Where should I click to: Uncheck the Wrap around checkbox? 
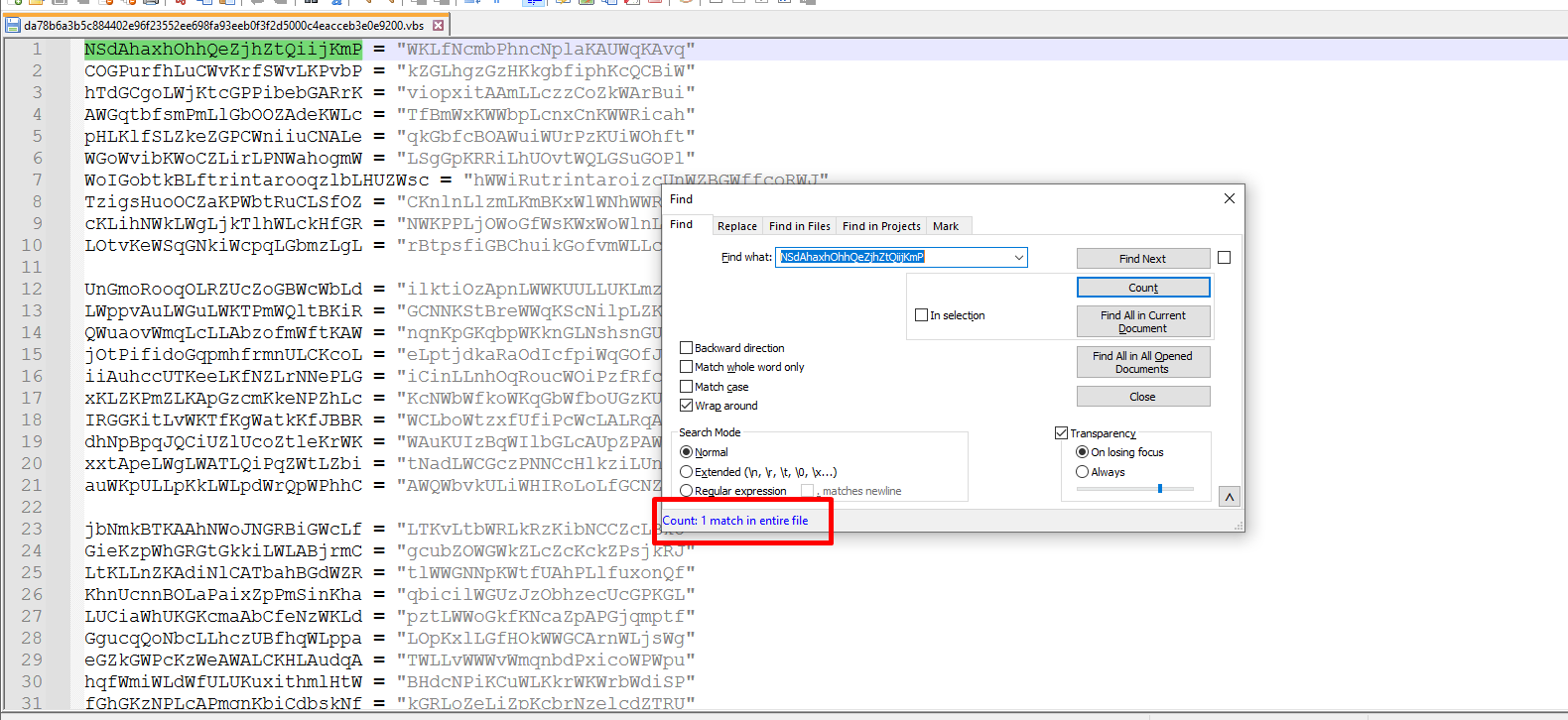pyautogui.click(x=686, y=406)
